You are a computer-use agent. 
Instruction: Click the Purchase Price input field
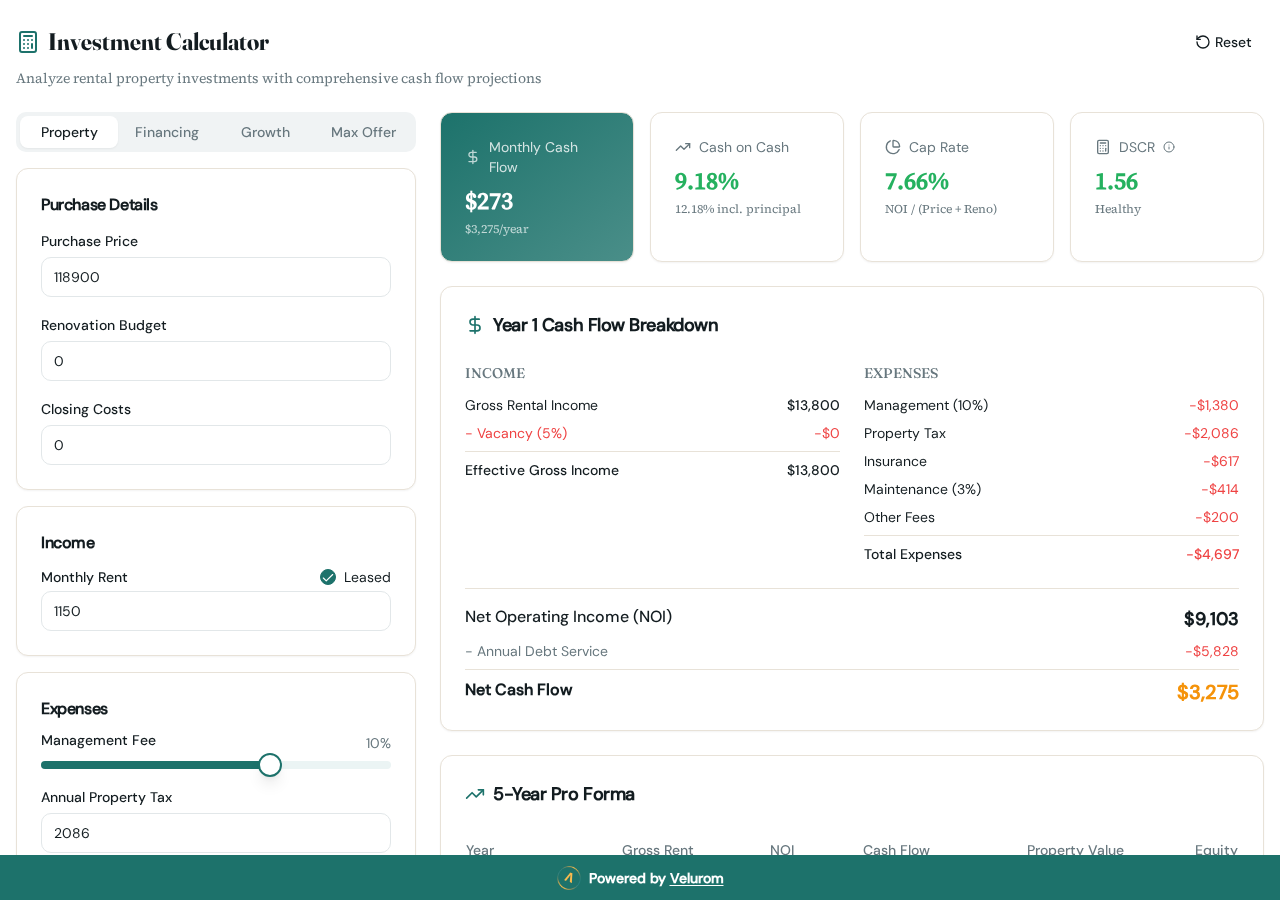(x=216, y=277)
